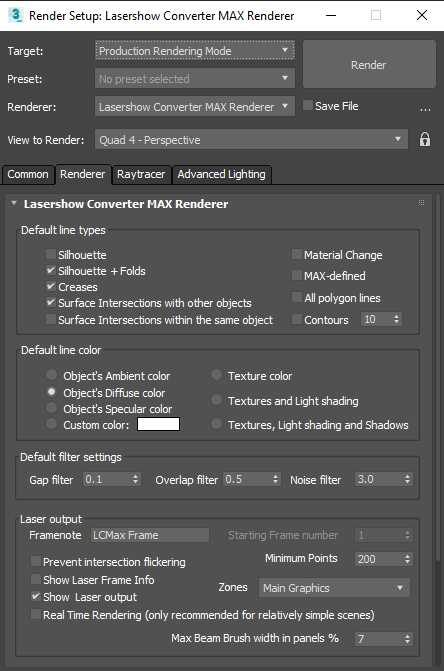
Task: Open the Target rendering mode dropdown
Action: pyautogui.click(x=195, y=51)
